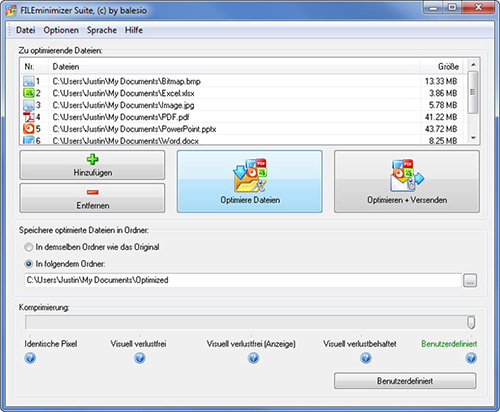
Task: Click the image file icon in row 3
Action: click(29, 105)
